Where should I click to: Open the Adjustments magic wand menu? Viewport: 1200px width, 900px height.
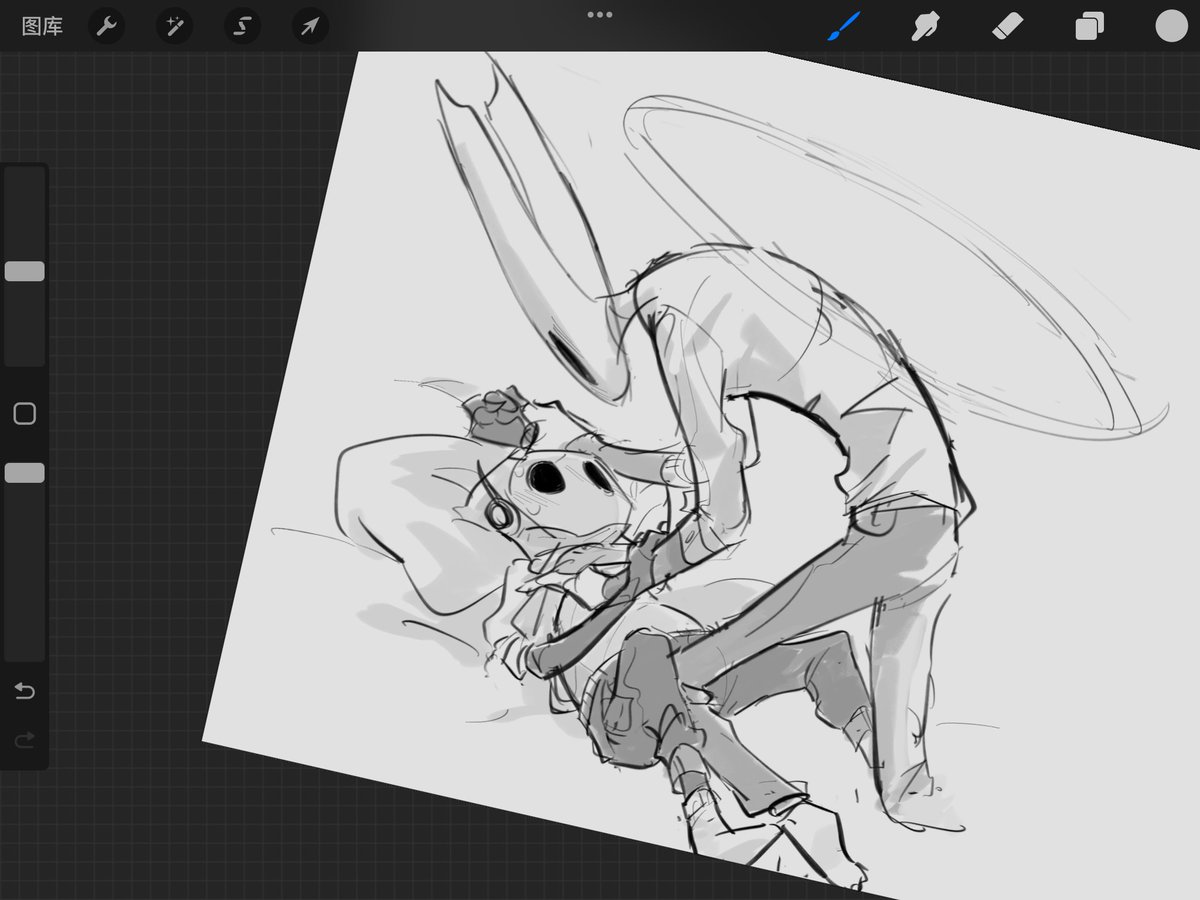pyautogui.click(x=174, y=26)
